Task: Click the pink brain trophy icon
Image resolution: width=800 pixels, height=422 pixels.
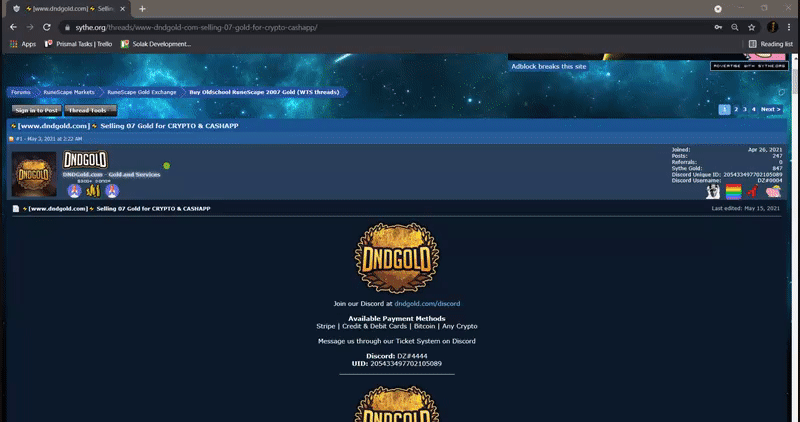Action: pyautogui.click(x=773, y=191)
